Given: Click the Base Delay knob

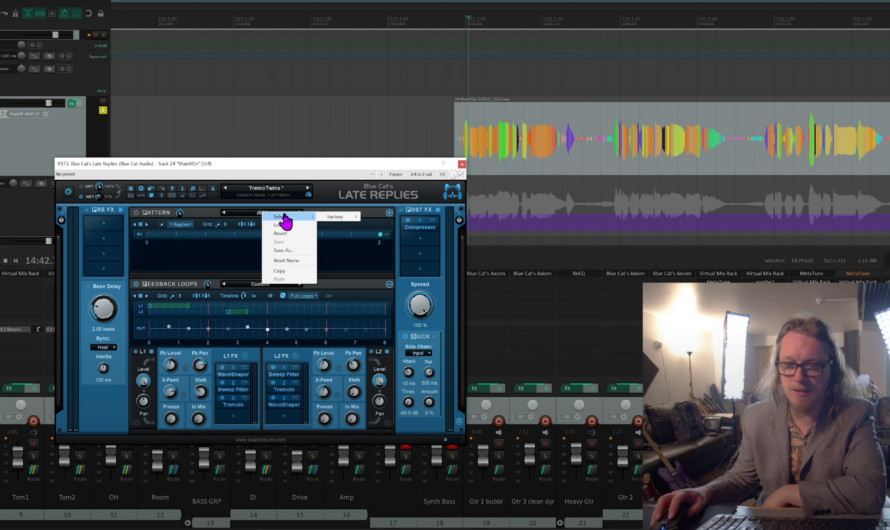Looking at the screenshot, I should [x=103, y=309].
